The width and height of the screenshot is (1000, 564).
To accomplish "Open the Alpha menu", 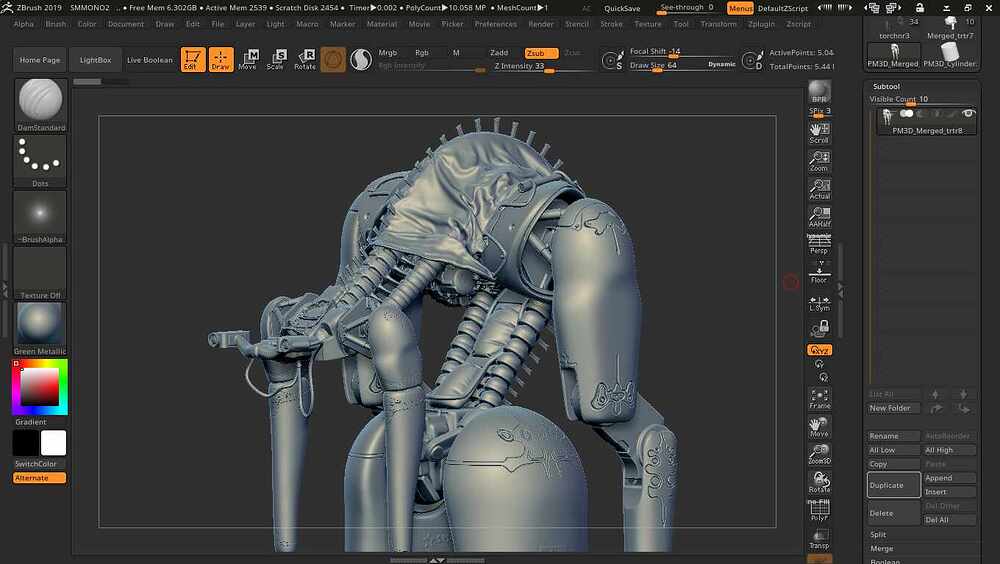I will point(24,24).
